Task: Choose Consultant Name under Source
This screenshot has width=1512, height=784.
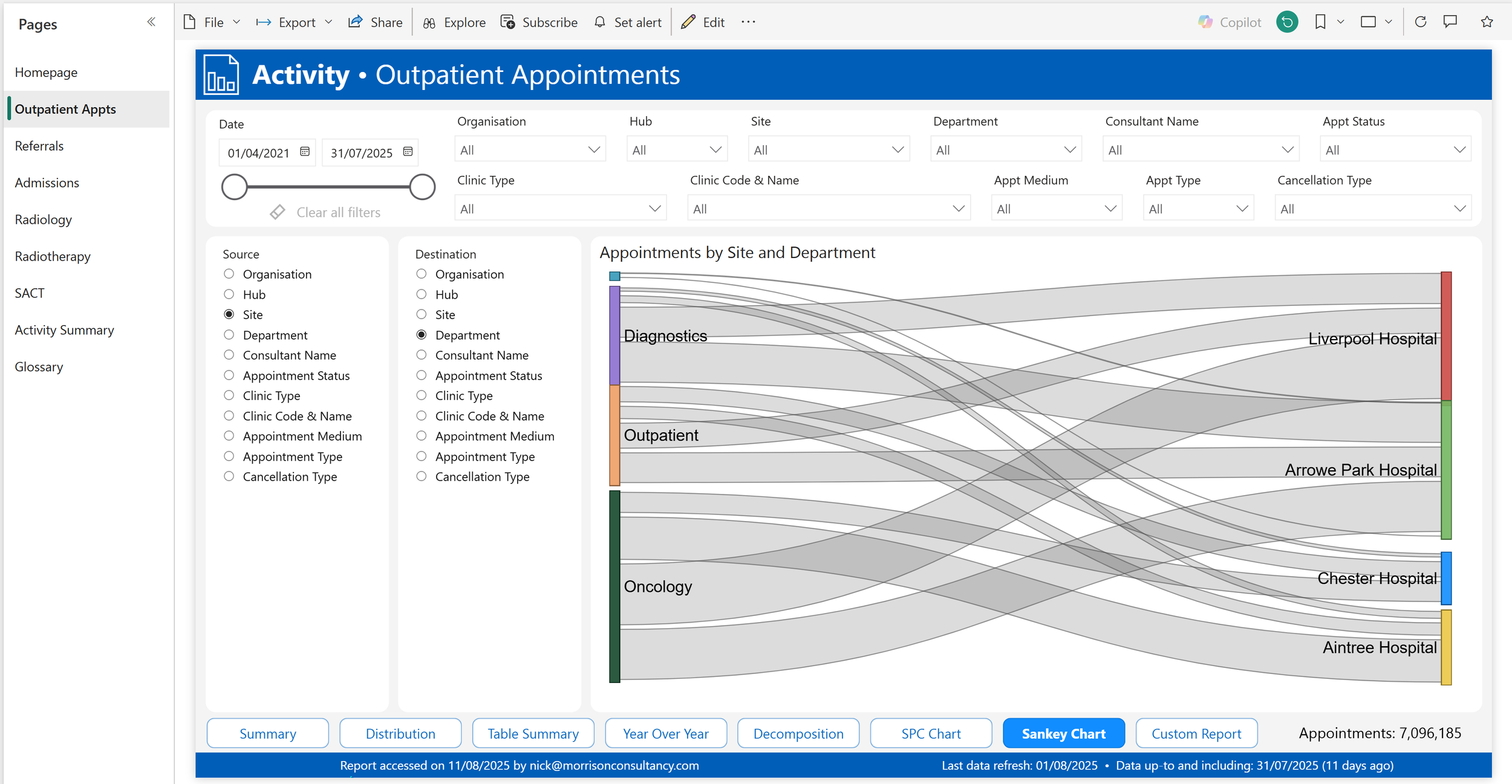Action: [229, 355]
